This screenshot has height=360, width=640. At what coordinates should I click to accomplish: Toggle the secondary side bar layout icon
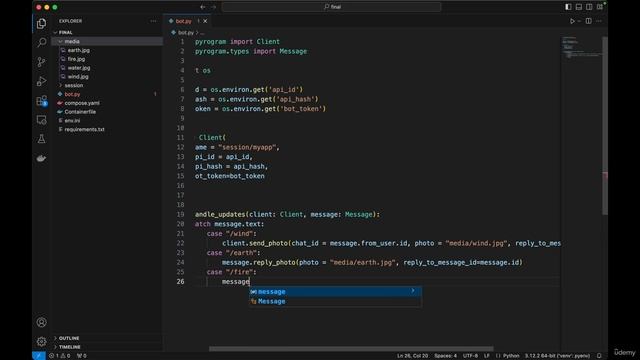coord(589,7)
